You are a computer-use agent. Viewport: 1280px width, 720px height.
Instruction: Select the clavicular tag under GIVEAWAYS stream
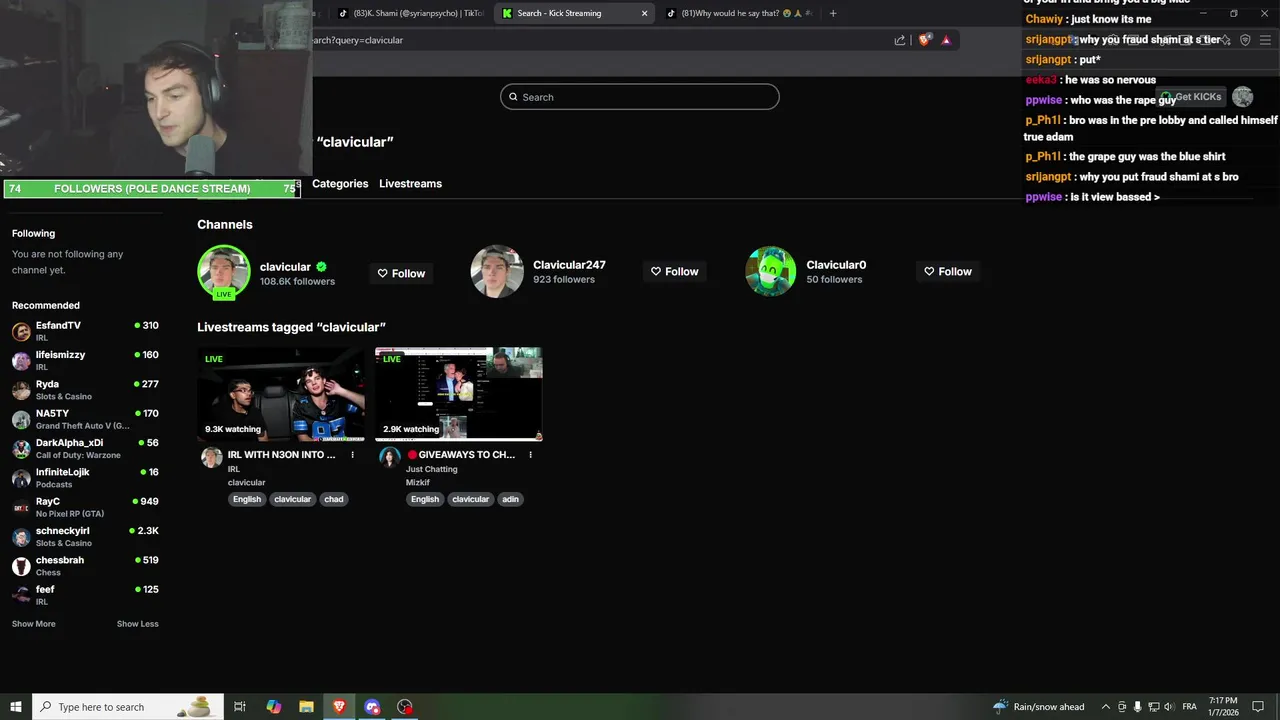point(470,499)
